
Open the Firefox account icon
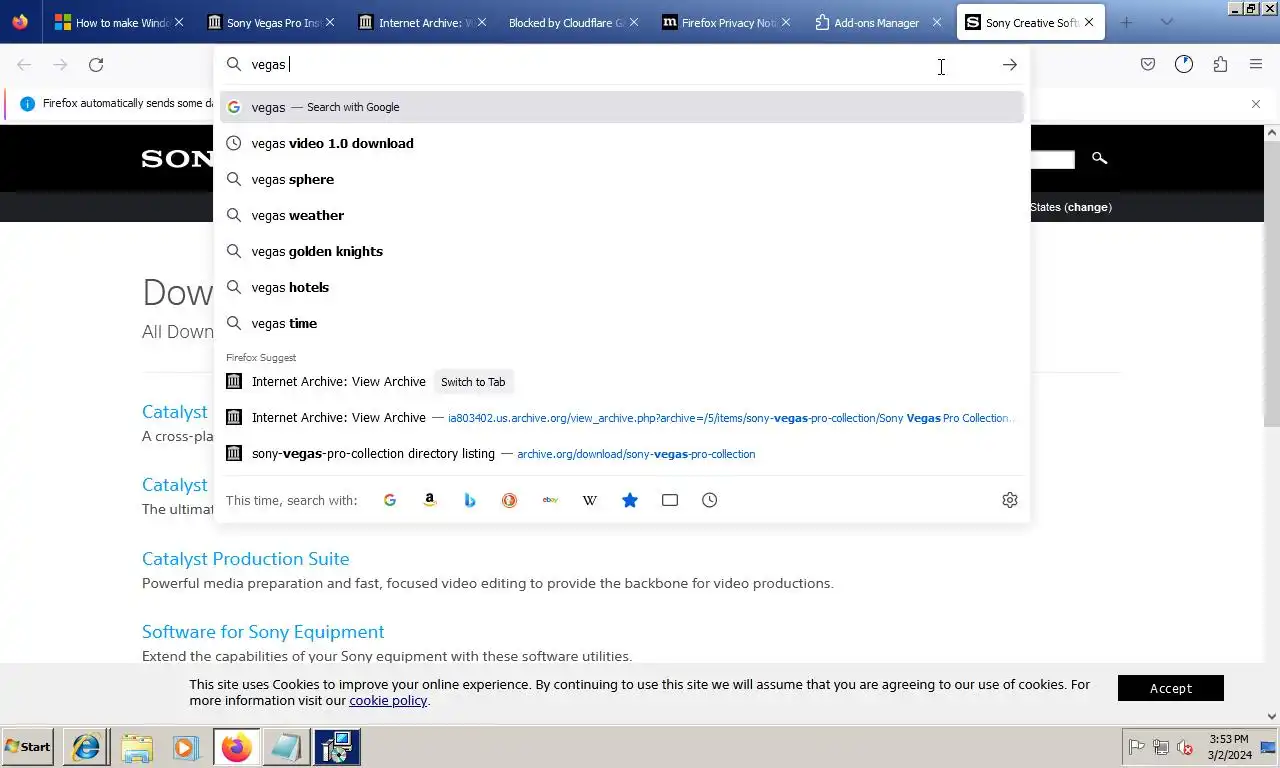pyautogui.click(x=1184, y=65)
